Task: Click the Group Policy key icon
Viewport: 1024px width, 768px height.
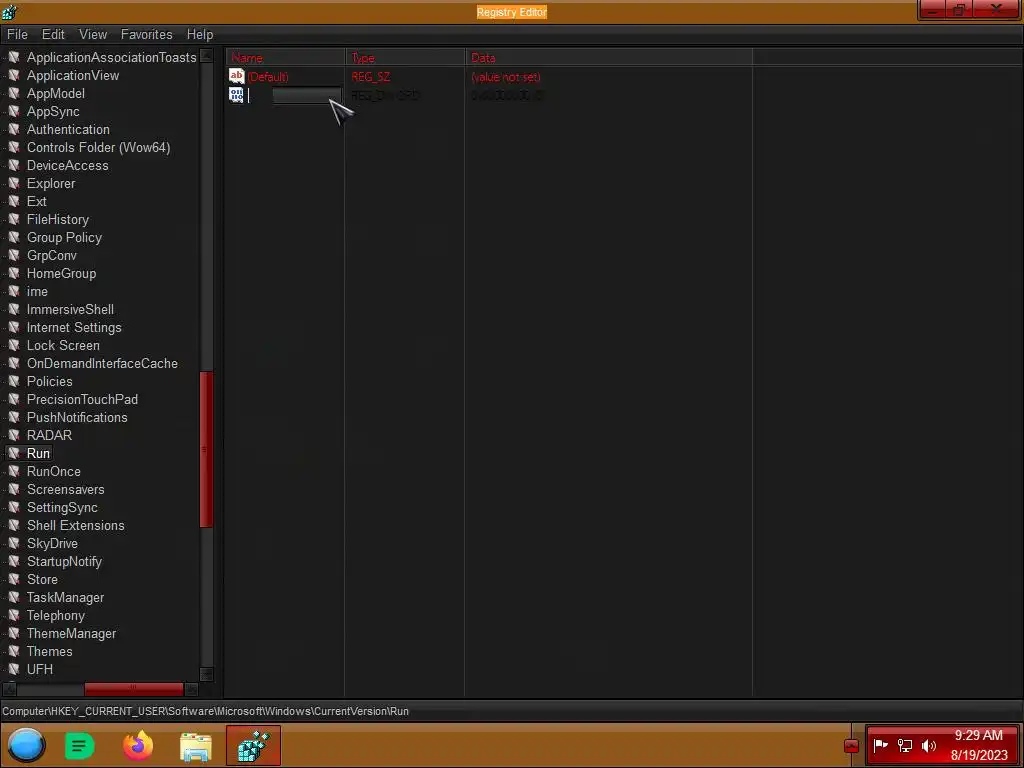Action: pos(14,237)
